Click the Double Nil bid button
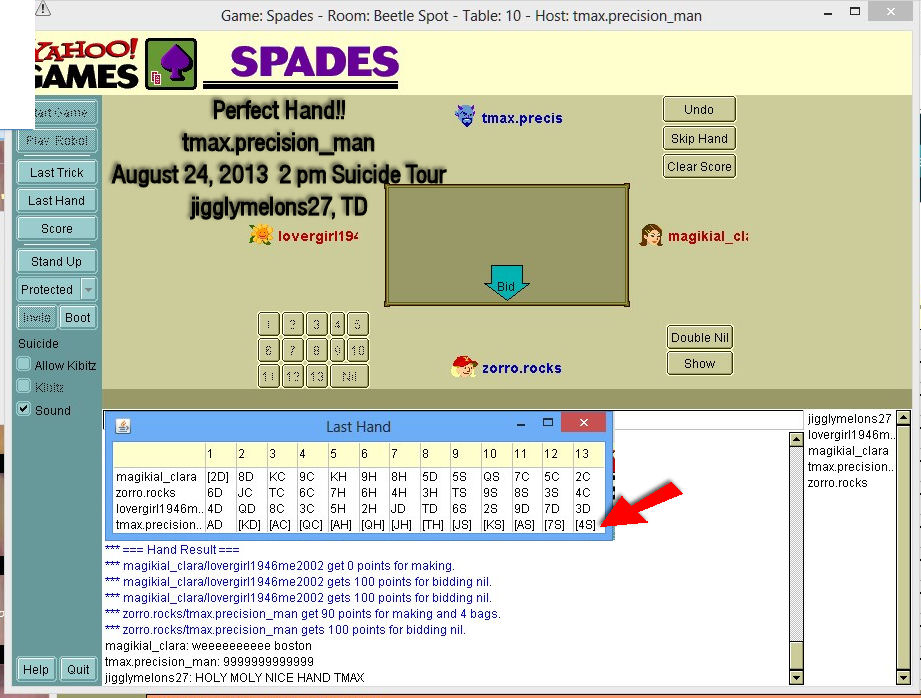This screenshot has width=921, height=698. 699,337
